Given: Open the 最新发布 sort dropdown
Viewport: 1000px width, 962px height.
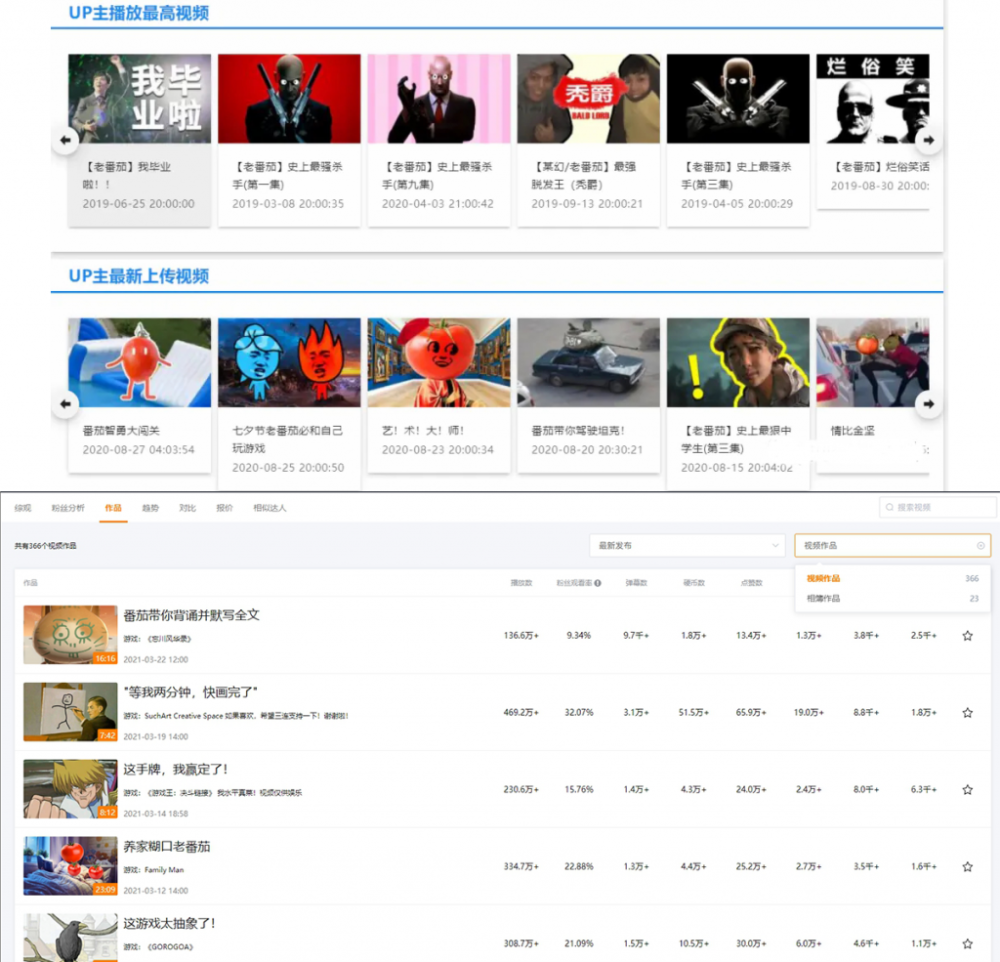Looking at the screenshot, I should point(688,545).
